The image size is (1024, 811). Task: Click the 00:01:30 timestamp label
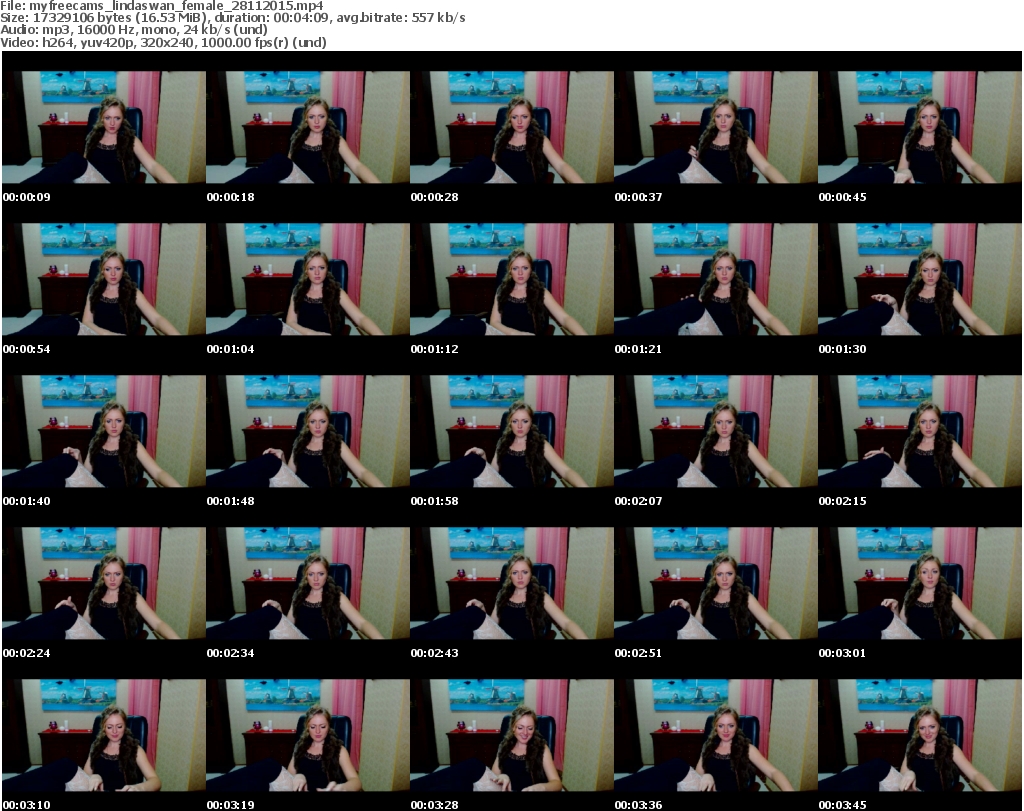coord(842,349)
